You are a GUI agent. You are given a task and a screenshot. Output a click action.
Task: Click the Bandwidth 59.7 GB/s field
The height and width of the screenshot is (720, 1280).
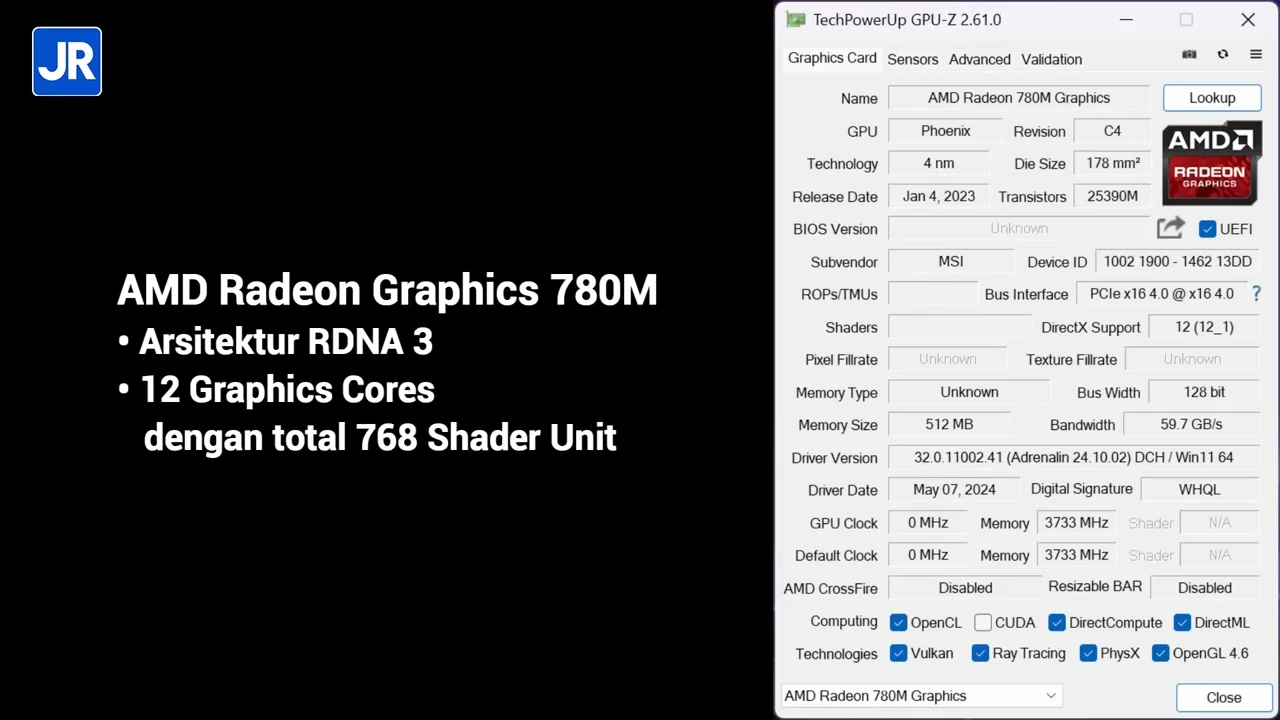point(1191,424)
